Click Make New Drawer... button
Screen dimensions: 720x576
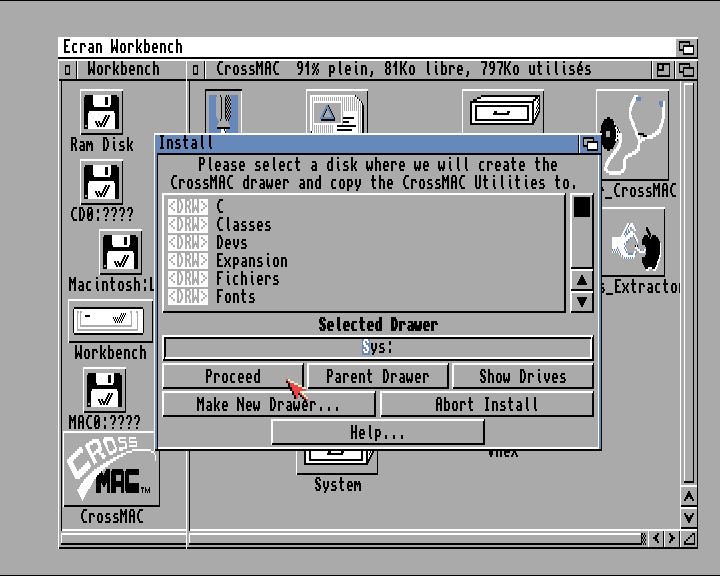(268, 405)
